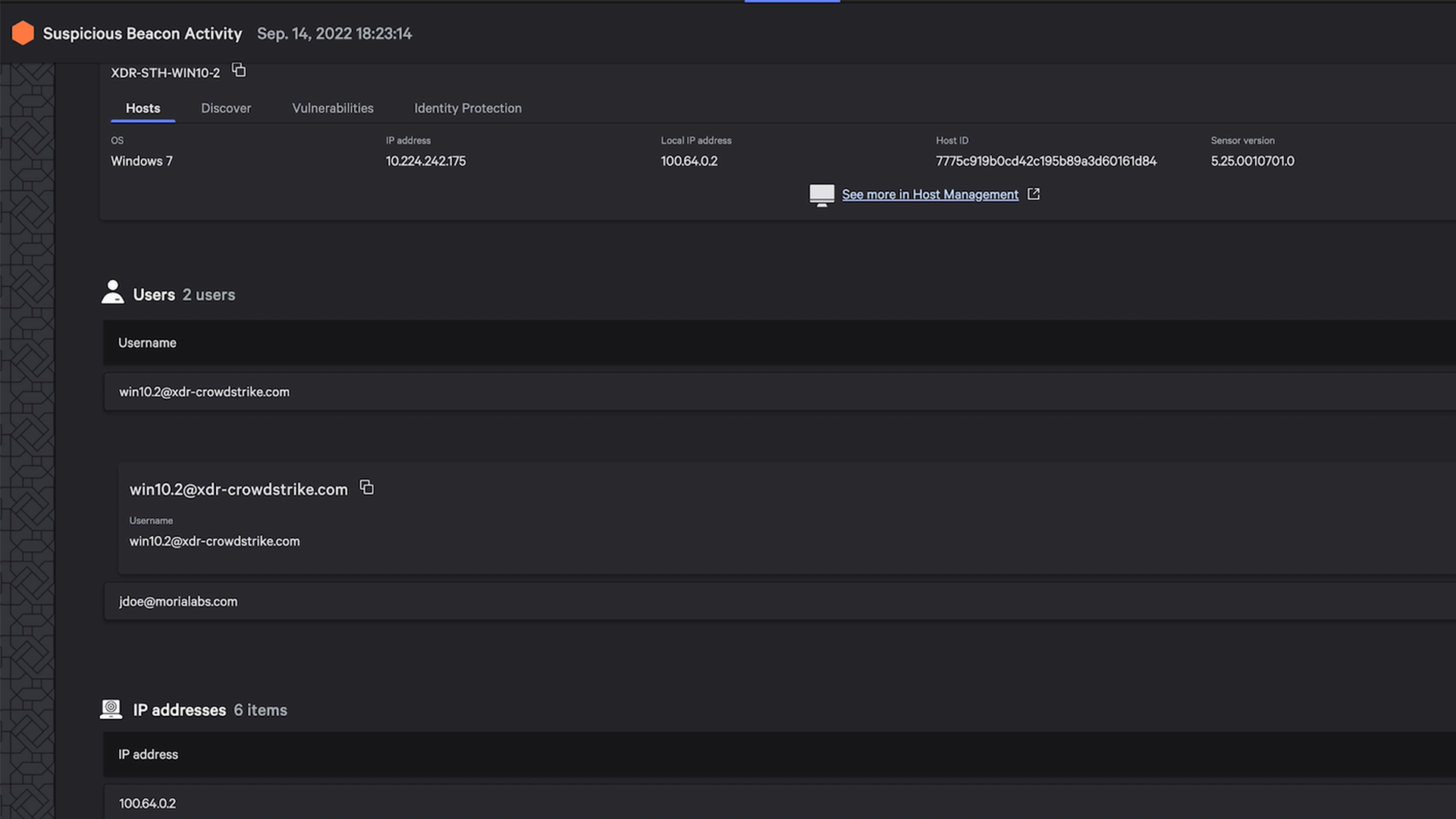Click the monitor icon in Host Management link
Screen dimensions: 1456x819
(x=821, y=194)
